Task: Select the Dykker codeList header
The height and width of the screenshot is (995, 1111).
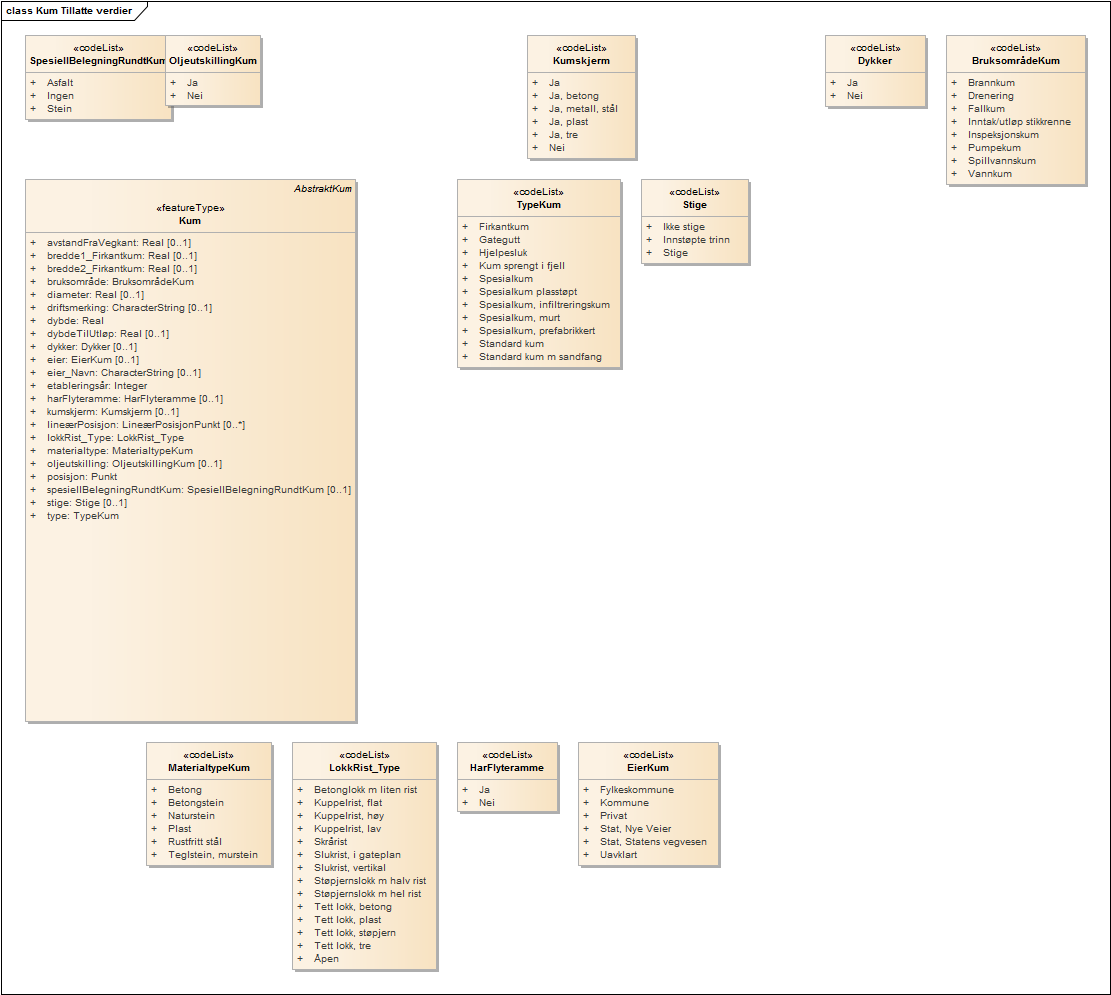Action: [874, 61]
